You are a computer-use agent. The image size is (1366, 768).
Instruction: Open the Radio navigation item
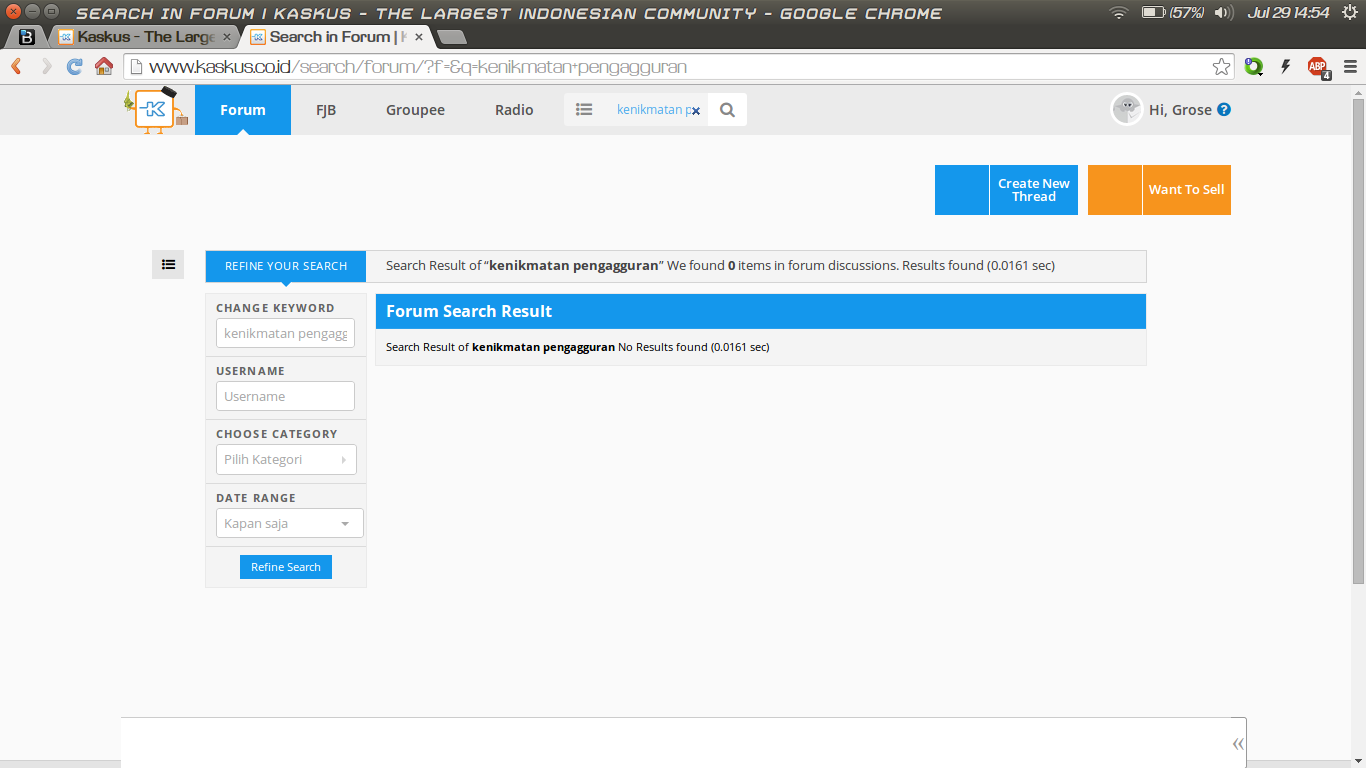(x=514, y=110)
